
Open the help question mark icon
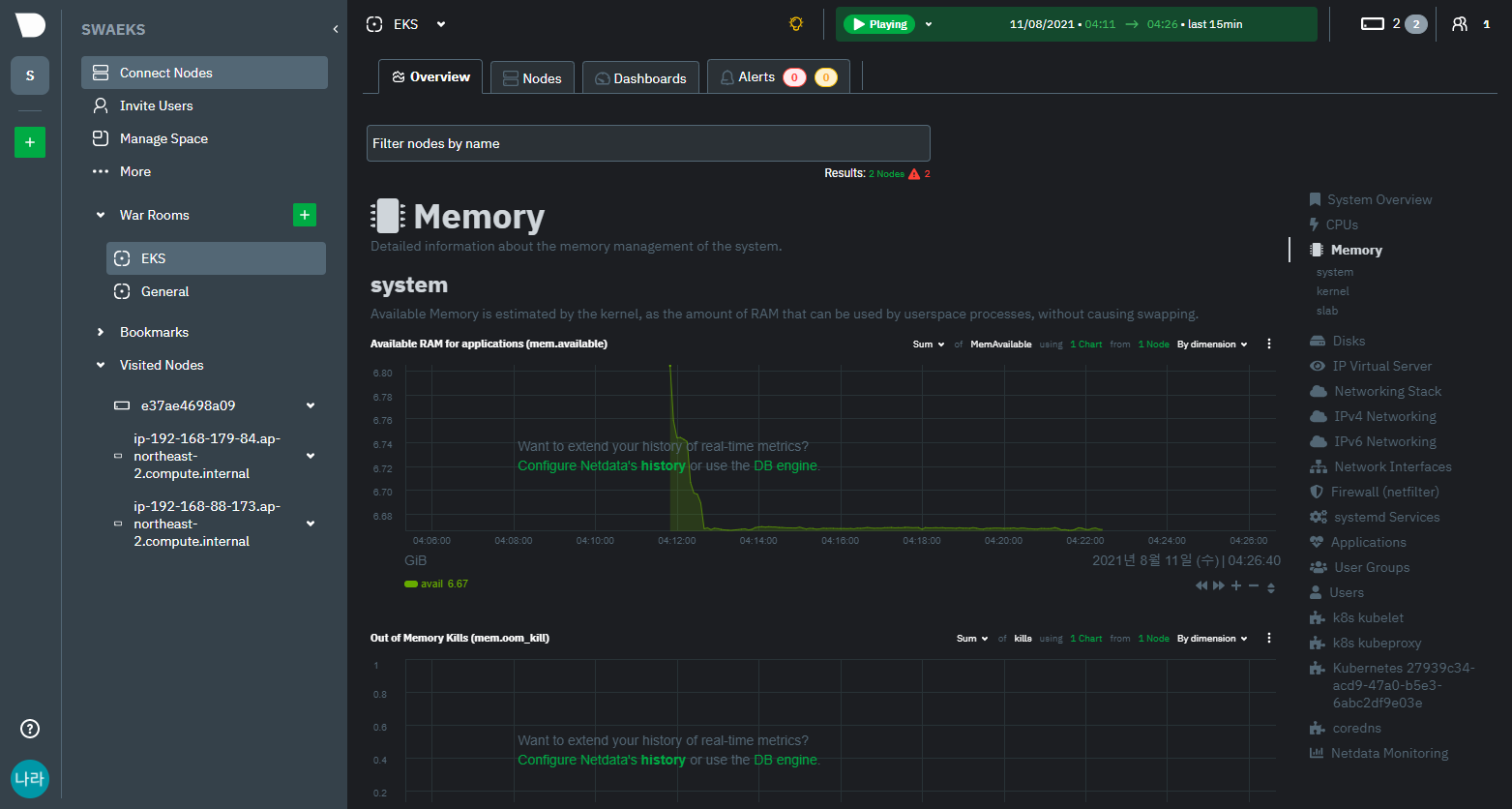[30, 729]
